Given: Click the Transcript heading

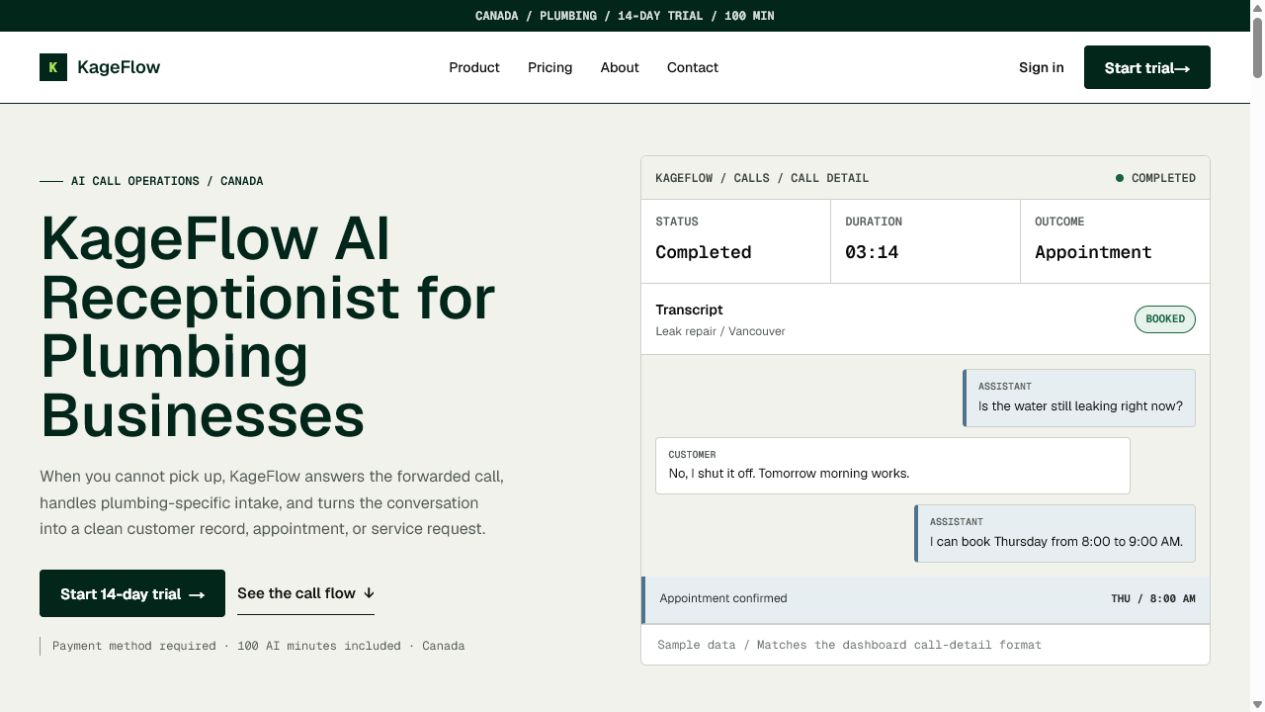Looking at the screenshot, I should [689, 310].
